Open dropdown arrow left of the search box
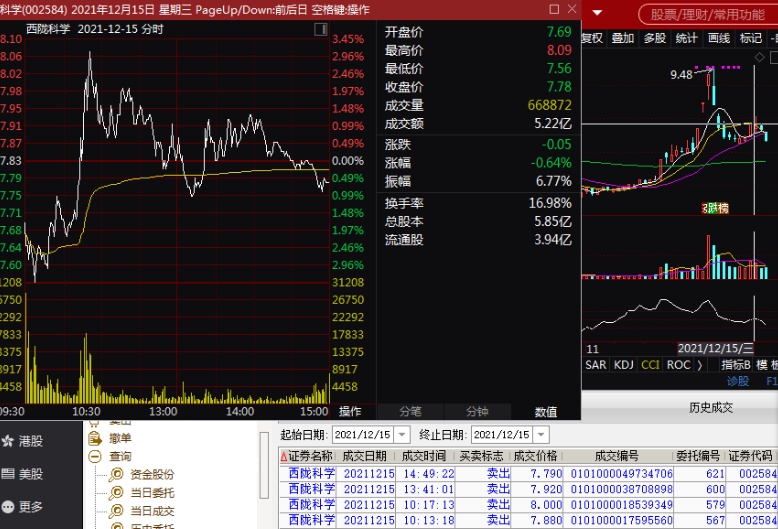Viewport: 778px width, 529px height. (597, 13)
